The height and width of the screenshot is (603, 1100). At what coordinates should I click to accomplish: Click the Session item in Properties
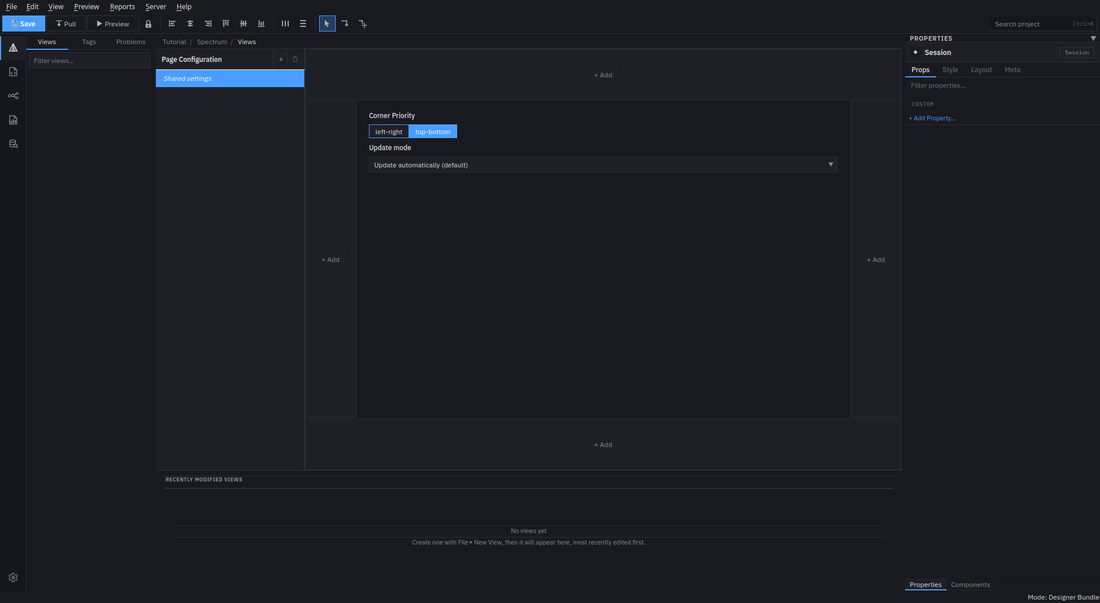(938, 53)
